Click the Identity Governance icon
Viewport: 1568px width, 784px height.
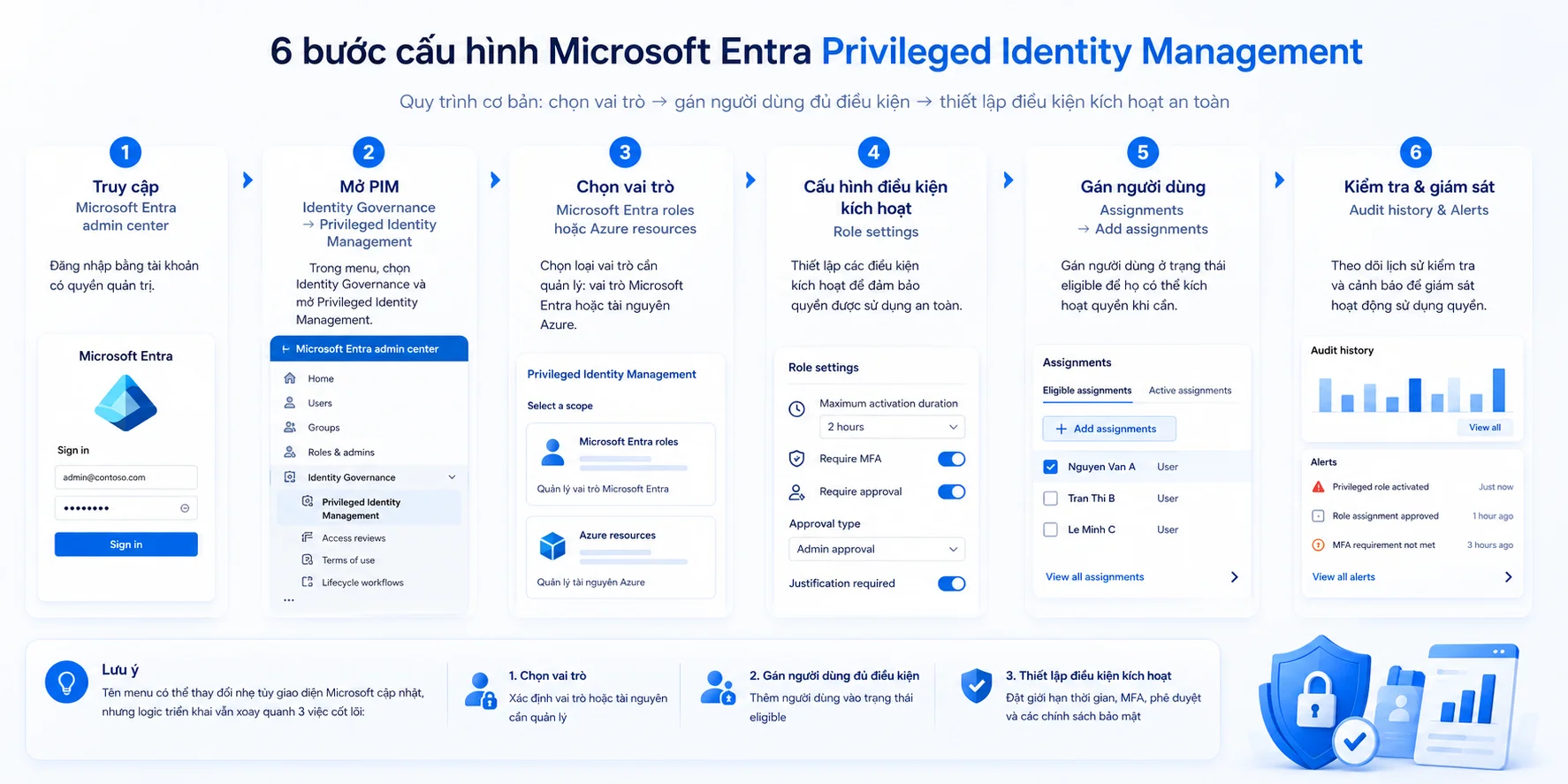[x=290, y=477]
